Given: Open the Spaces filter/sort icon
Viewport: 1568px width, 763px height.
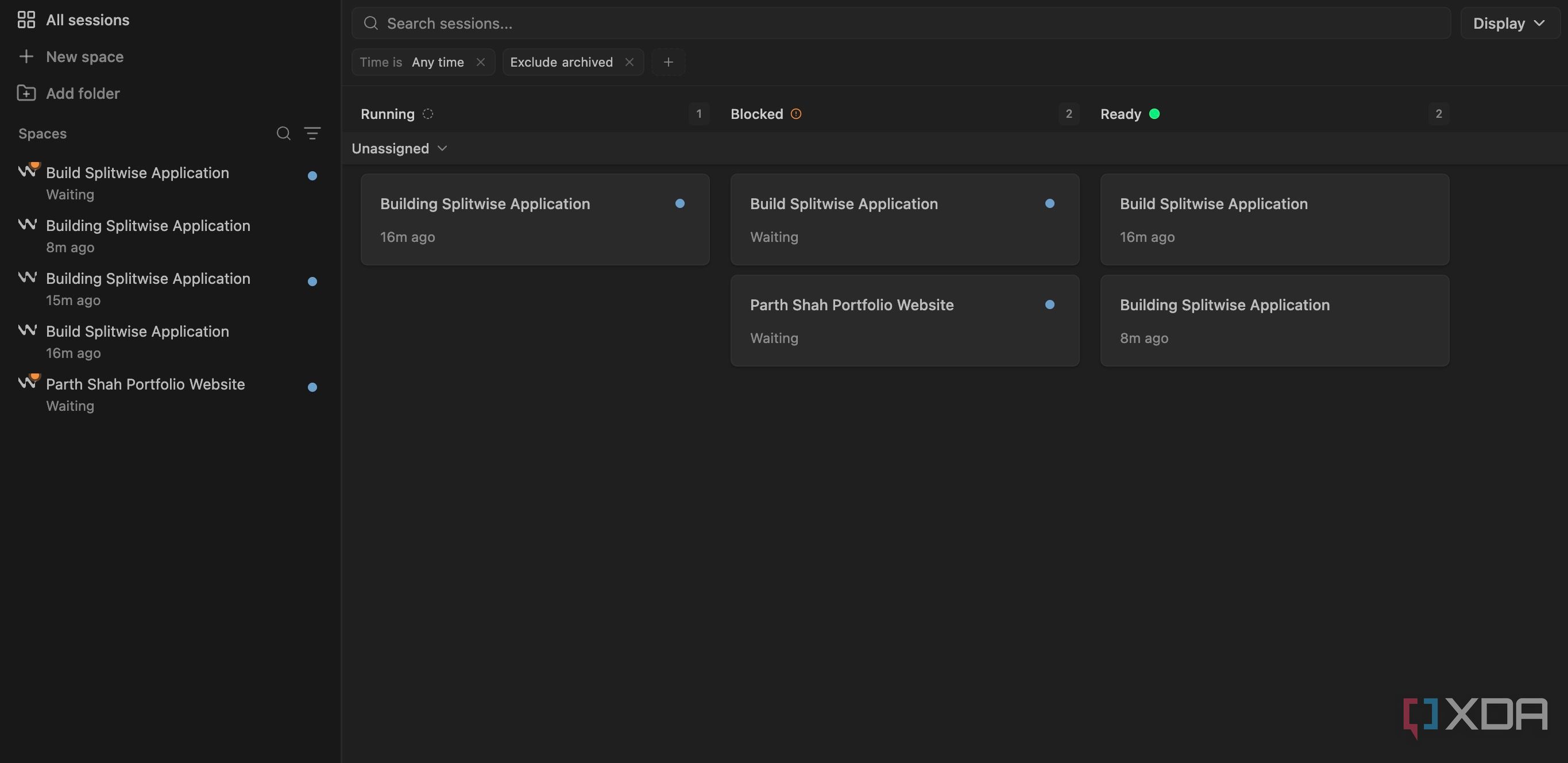Looking at the screenshot, I should [x=312, y=133].
